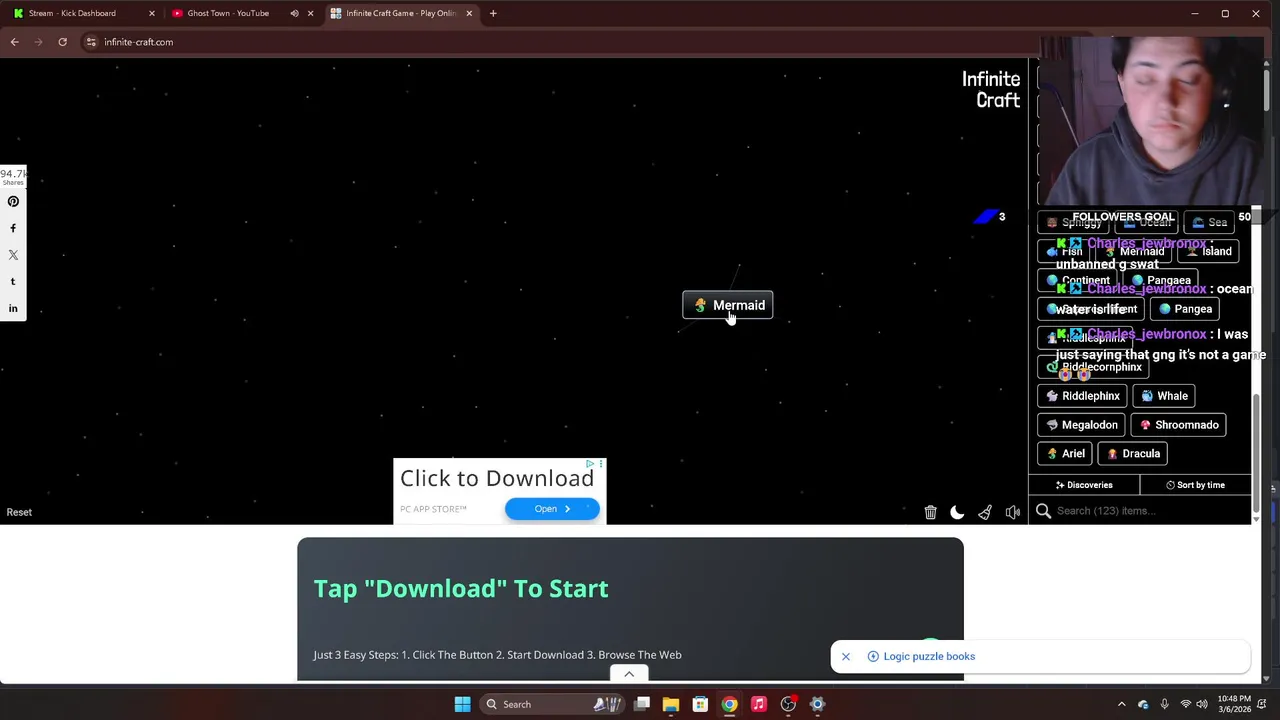Share on X from side share bar
Image resolution: width=1280 pixels, height=720 pixels.
tap(13, 255)
